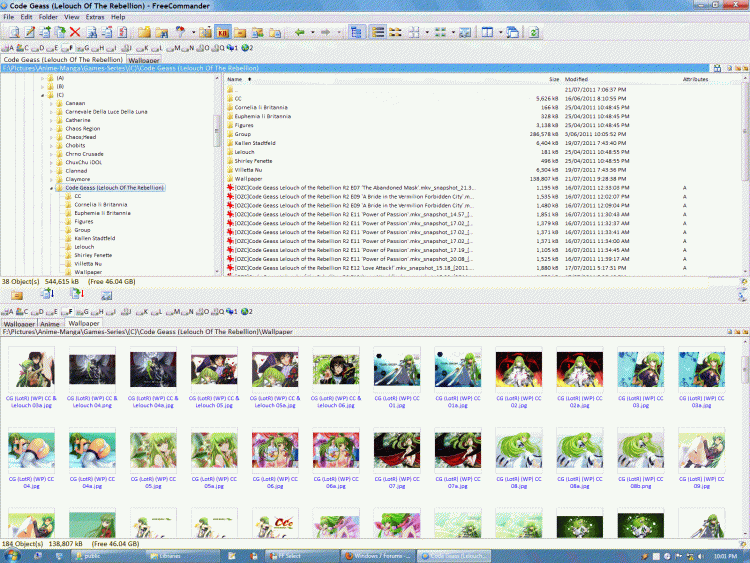Click the Forward arrow icon
The width and height of the screenshot is (750, 563).
tap(326, 32)
